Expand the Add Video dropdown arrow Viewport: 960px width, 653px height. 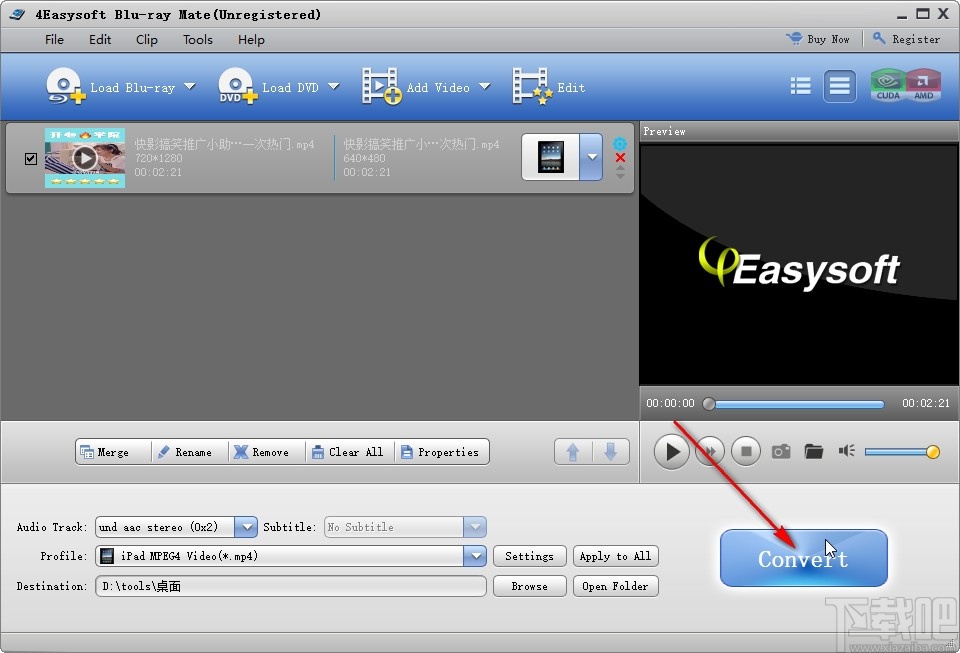[485, 87]
